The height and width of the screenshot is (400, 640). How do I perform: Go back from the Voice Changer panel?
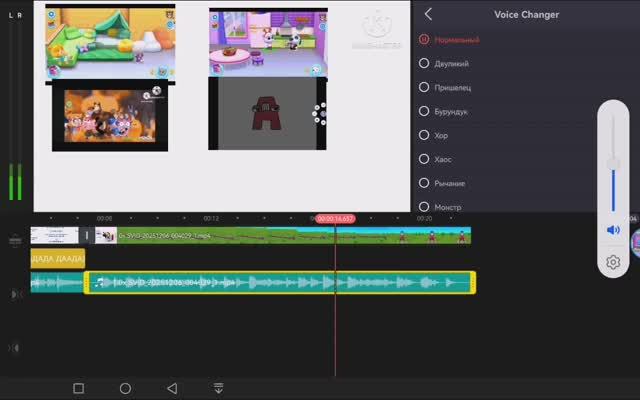coord(428,14)
